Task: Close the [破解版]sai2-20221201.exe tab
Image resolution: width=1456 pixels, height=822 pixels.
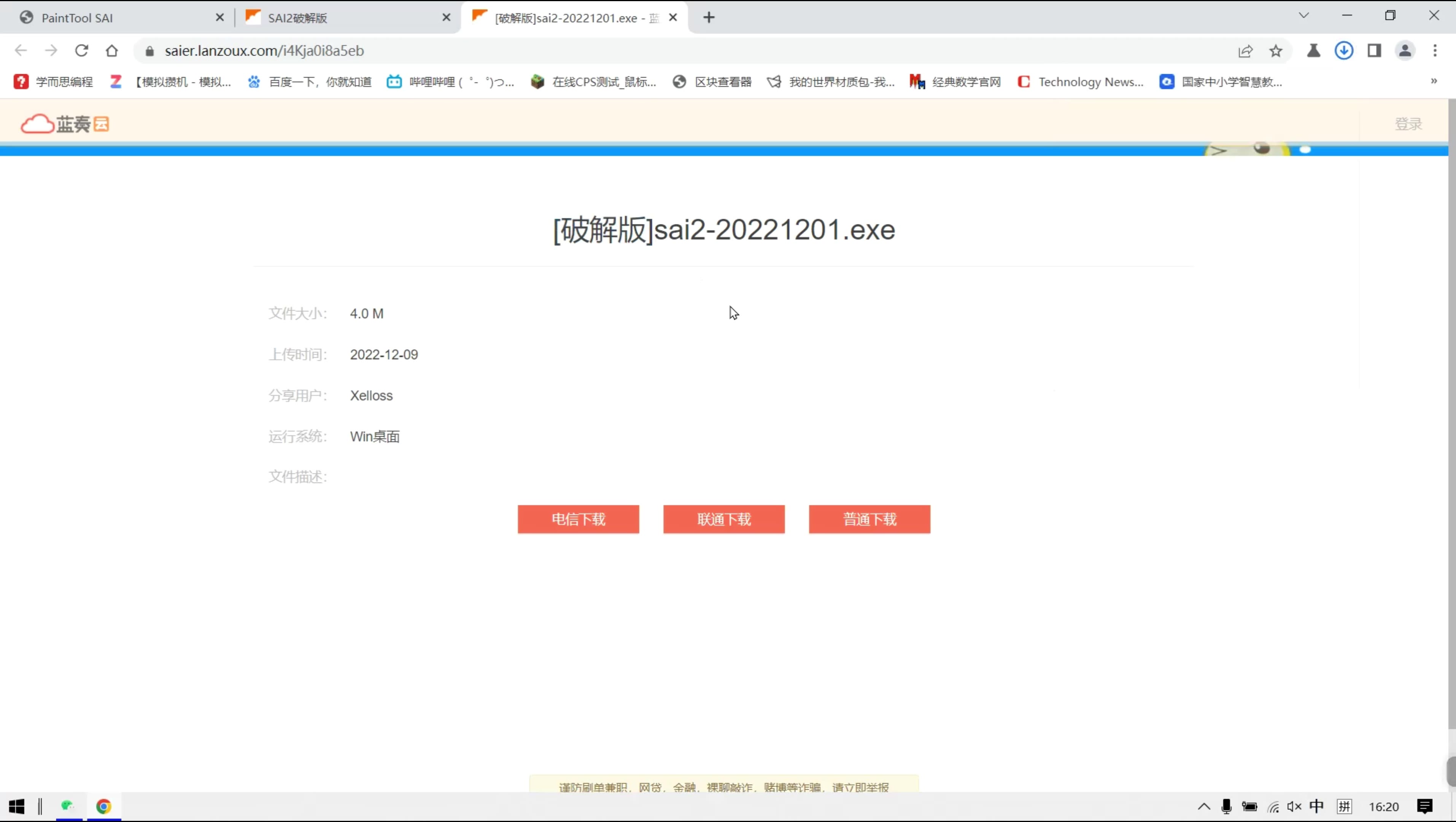Action: [x=672, y=18]
